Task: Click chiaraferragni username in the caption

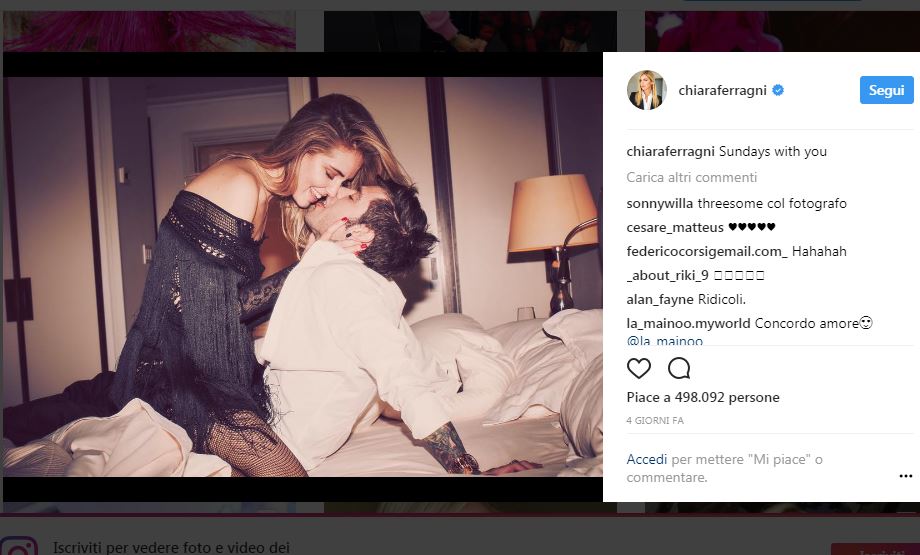Action: [x=668, y=152]
